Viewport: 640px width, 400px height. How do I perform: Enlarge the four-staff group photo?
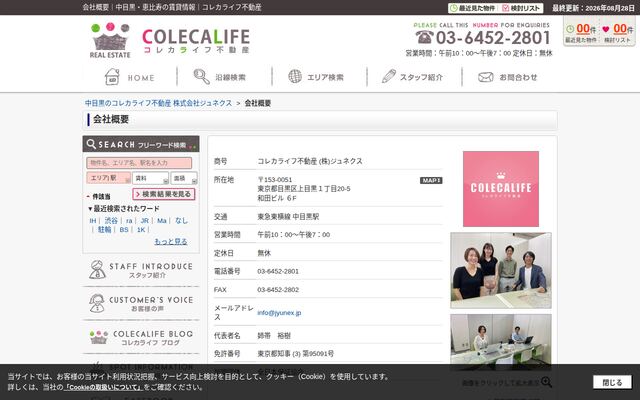click(x=501, y=270)
